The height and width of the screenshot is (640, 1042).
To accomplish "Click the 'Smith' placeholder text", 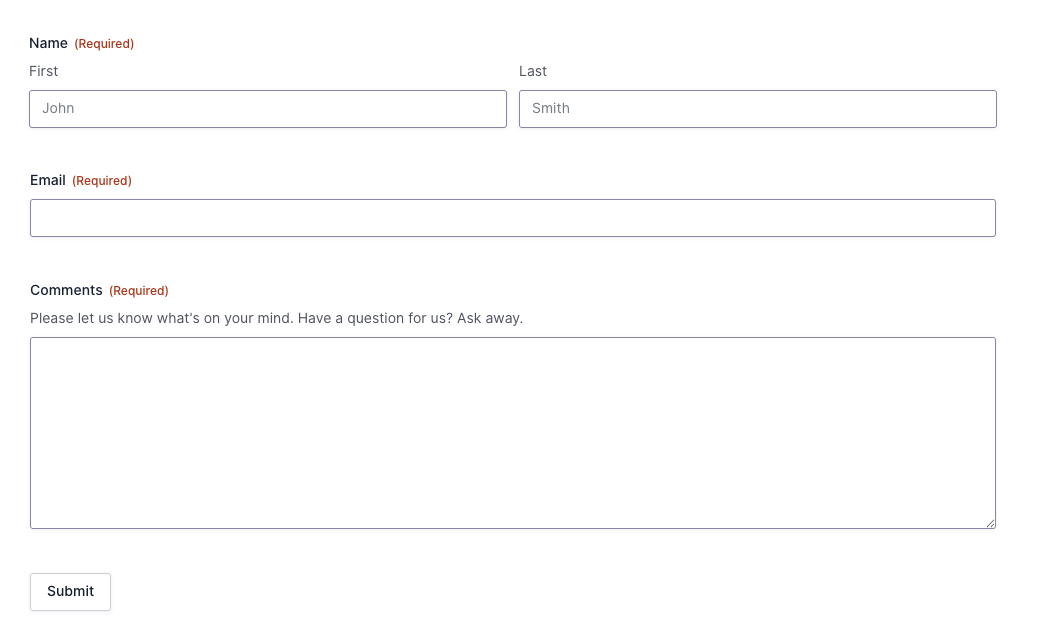I will (551, 109).
